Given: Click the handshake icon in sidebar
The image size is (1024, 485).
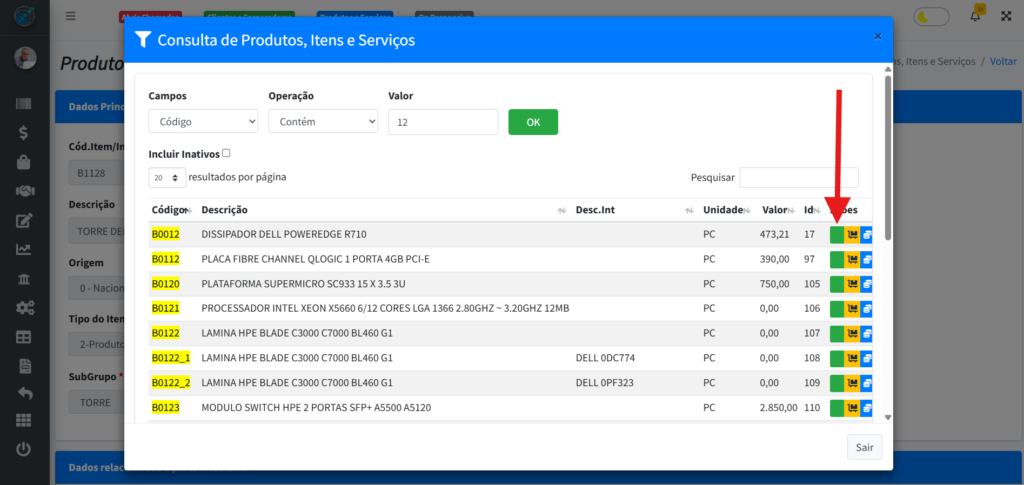Looking at the screenshot, I should click(x=25, y=191).
